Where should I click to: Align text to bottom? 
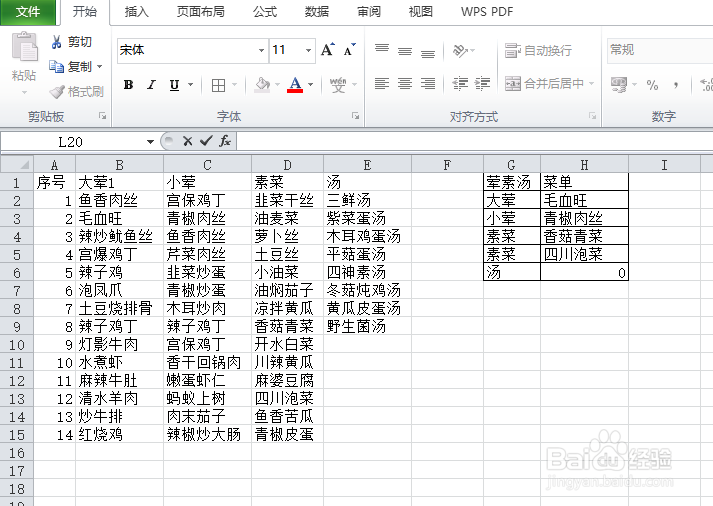427,54
